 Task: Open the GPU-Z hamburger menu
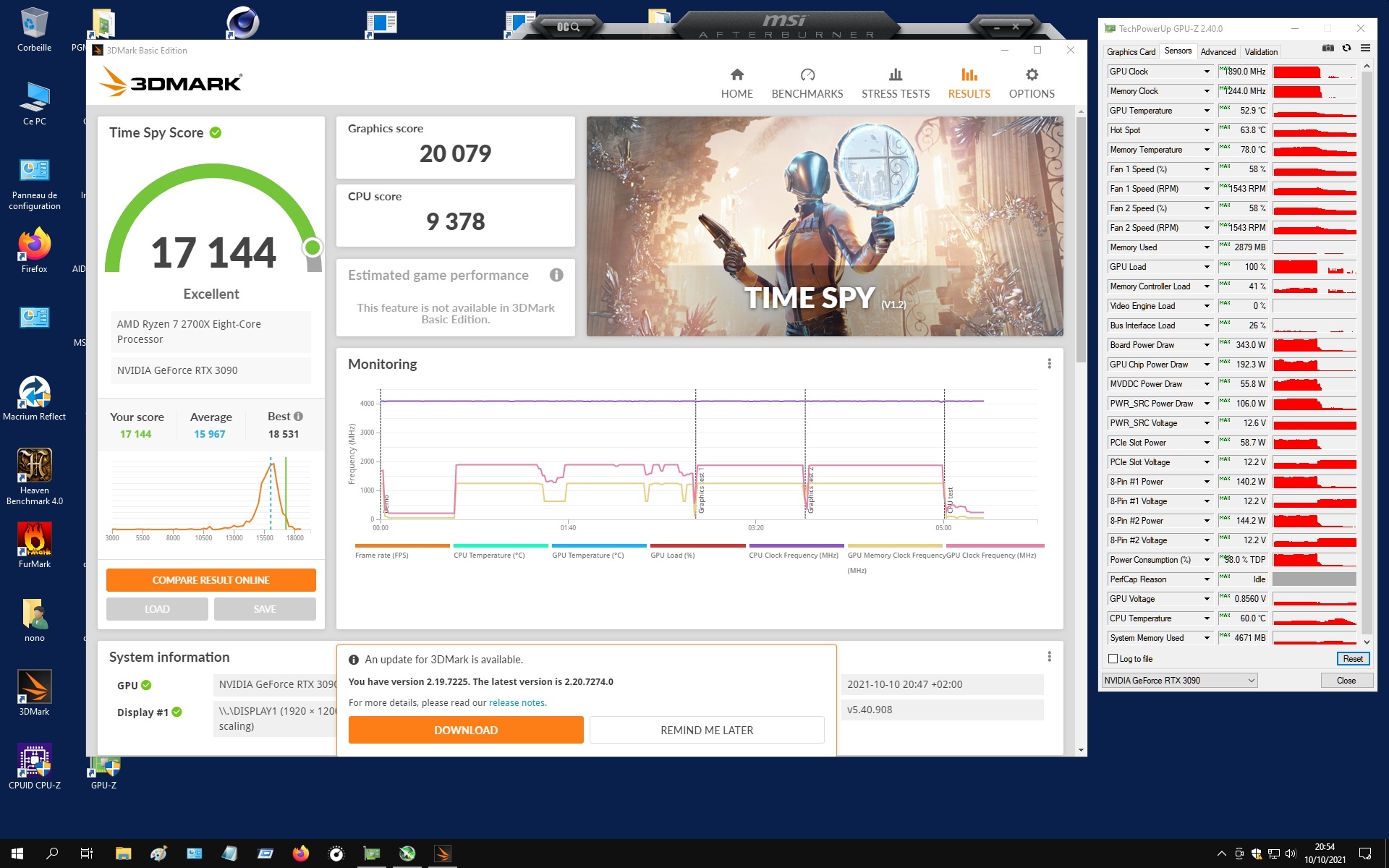(x=1365, y=48)
